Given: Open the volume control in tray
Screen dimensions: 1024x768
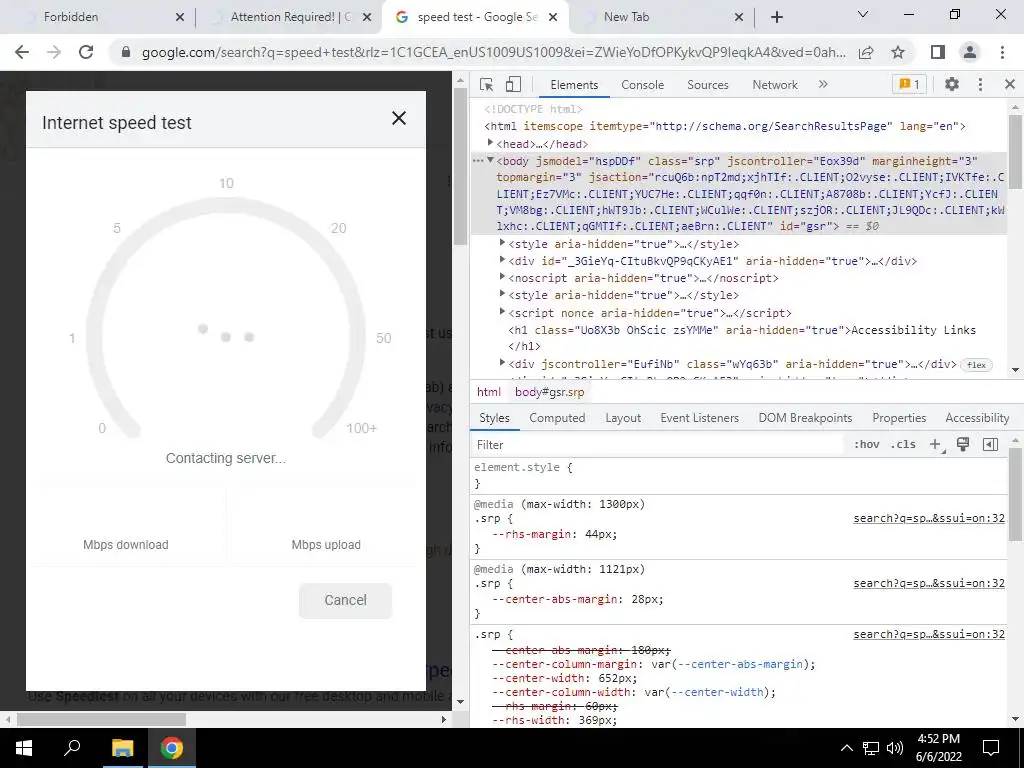Looking at the screenshot, I should [x=895, y=748].
